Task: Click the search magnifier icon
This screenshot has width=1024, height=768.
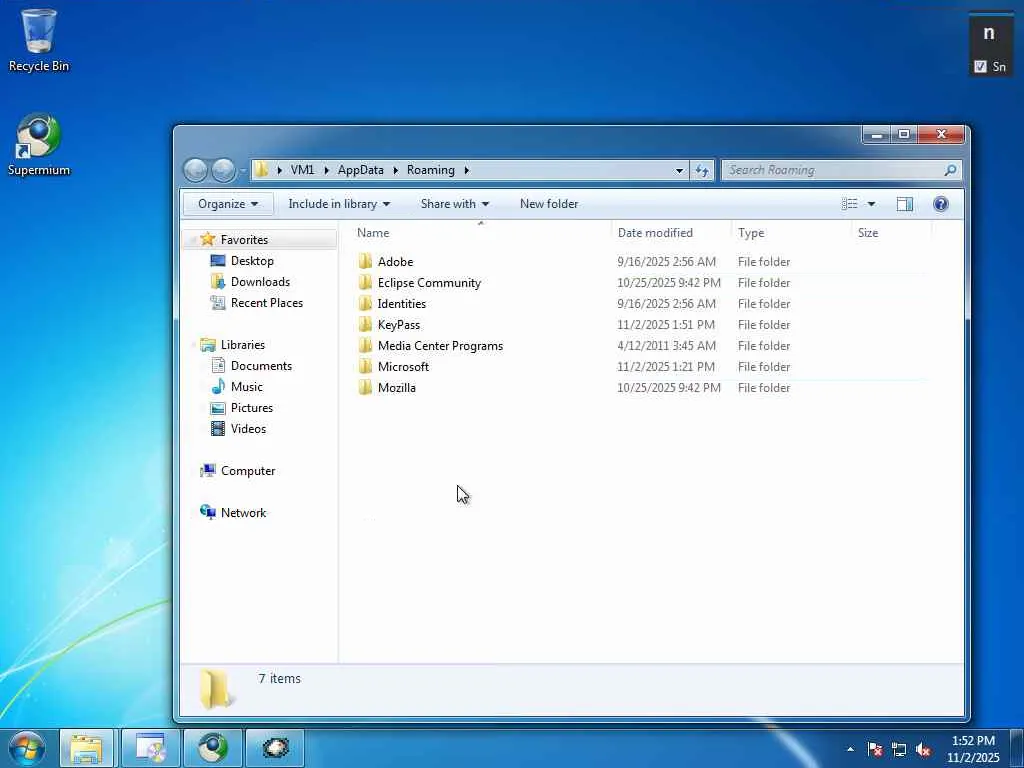Action: [950, 170]
